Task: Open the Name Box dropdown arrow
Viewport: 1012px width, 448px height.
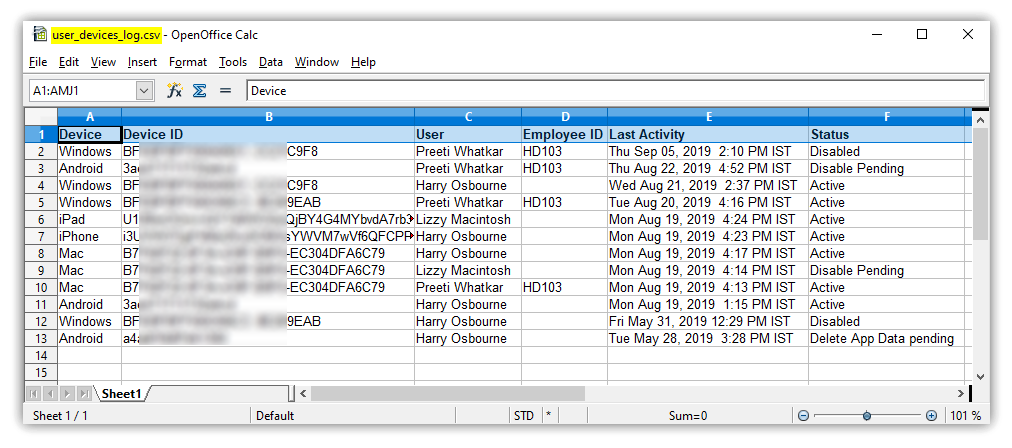Action: [145, 91]
